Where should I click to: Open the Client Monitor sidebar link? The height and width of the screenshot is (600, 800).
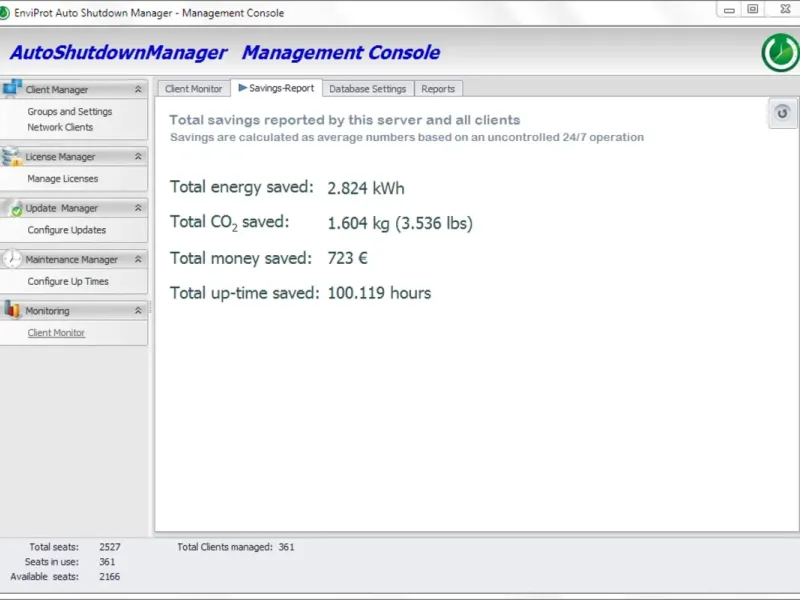[x=56, y=333]
